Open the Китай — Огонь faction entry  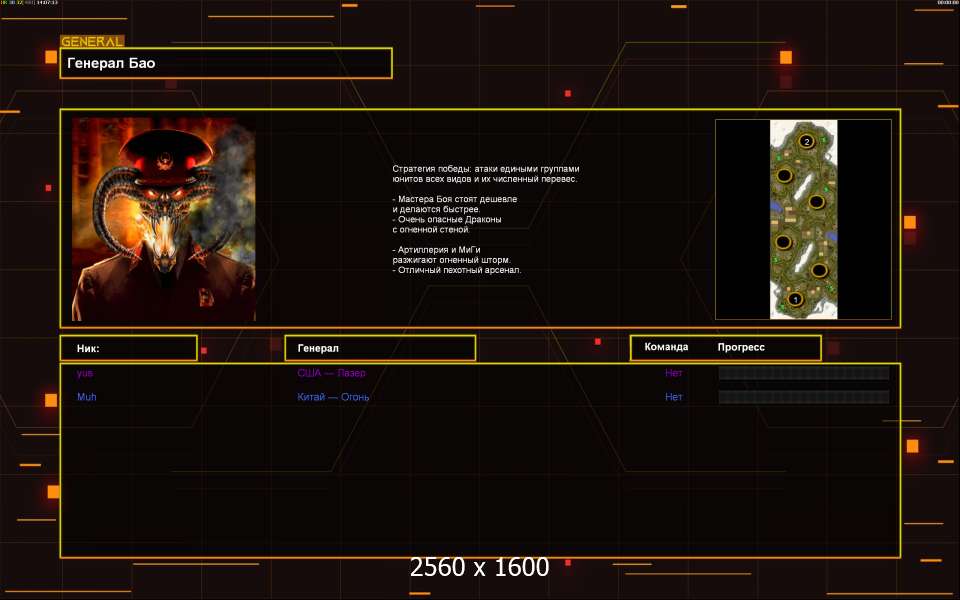pos(333,397)
